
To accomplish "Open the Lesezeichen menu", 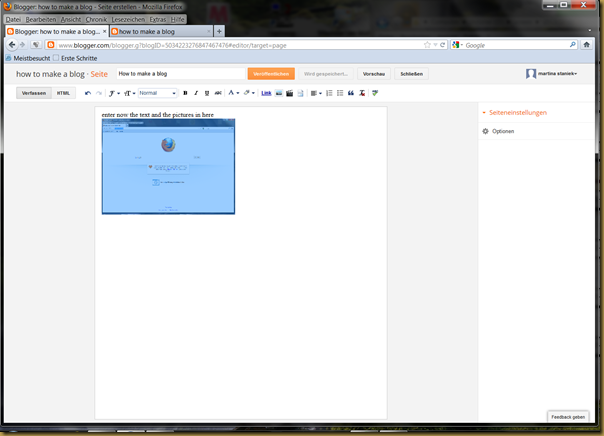I will 128,19.
